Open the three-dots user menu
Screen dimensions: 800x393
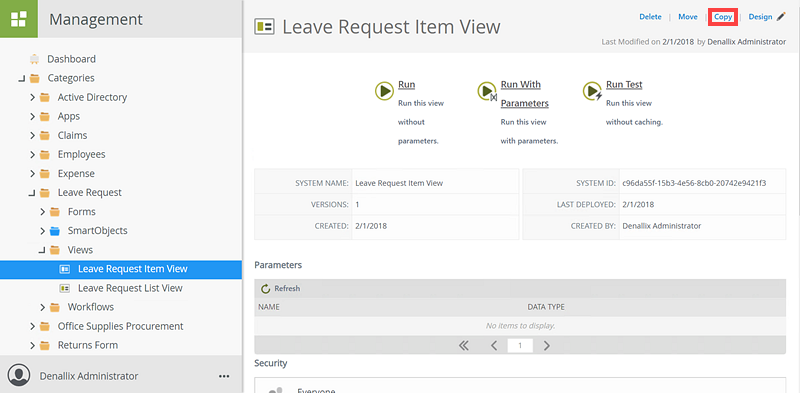[224, 376]
